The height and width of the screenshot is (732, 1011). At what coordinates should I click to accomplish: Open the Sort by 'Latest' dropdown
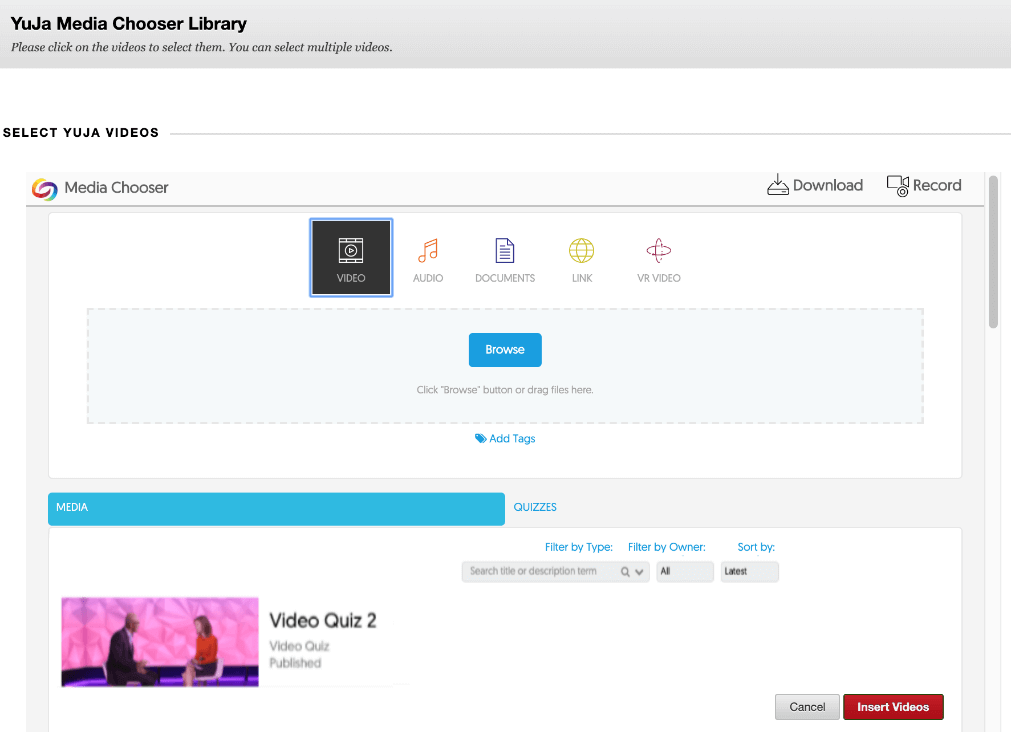pyautogui.click(x=749, y=571)
